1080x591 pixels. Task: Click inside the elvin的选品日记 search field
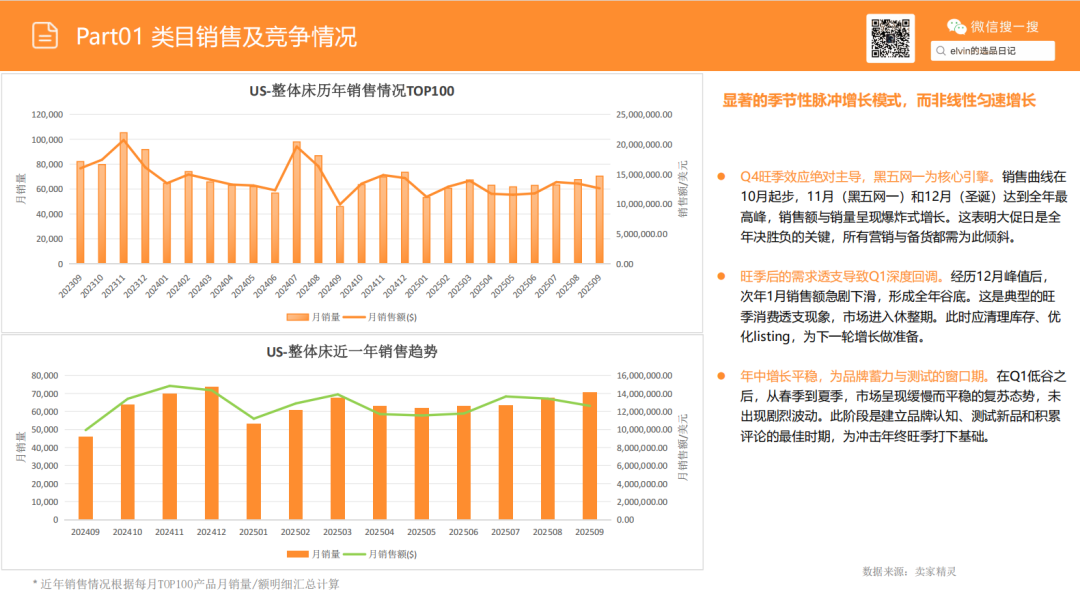coord(990,49)
